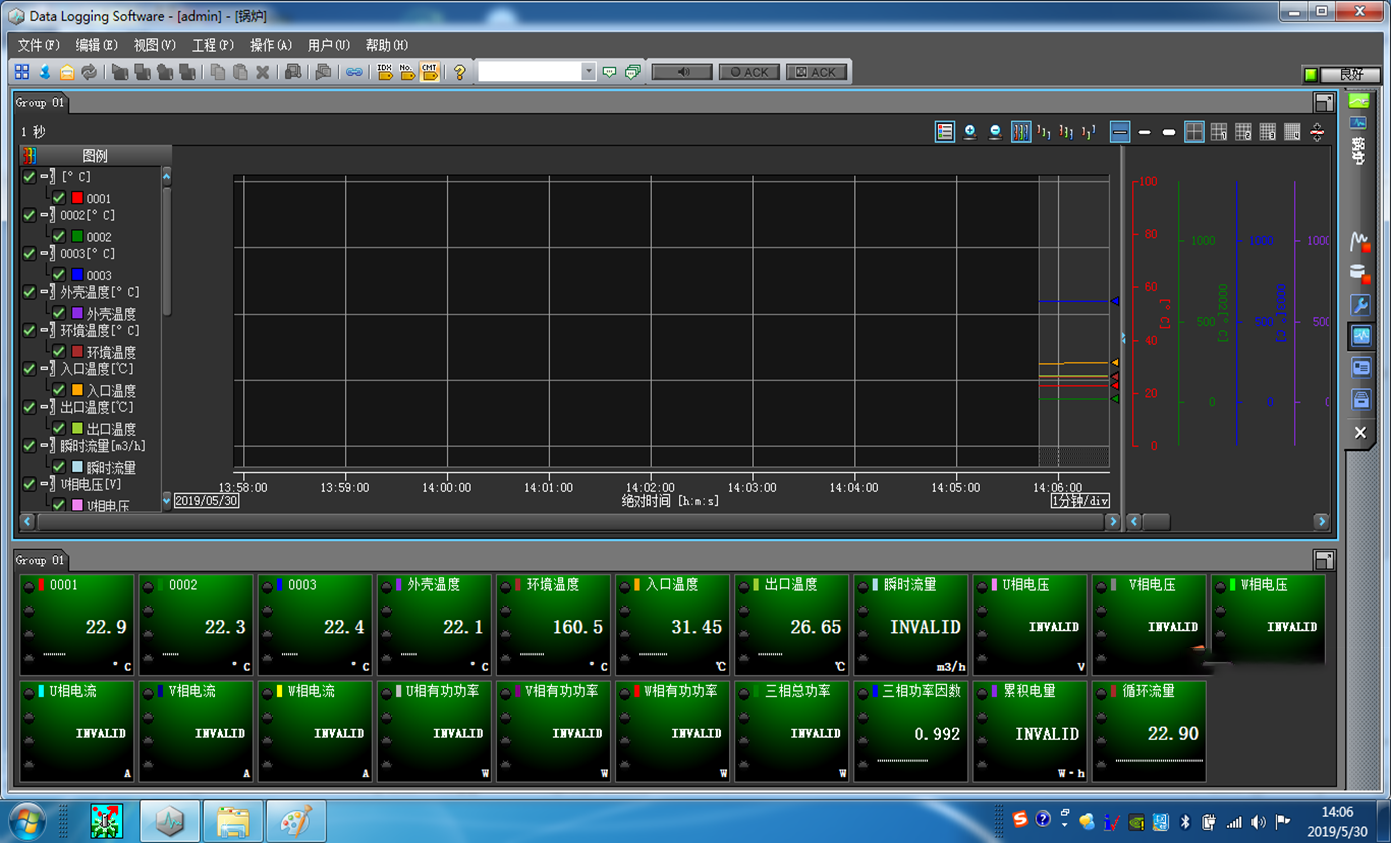Viewport: 1391px width, 843px height.
Task: Uncheck the 外壳温度 channel checkbox
Action: pyautogui.click(x=59, y=313)
